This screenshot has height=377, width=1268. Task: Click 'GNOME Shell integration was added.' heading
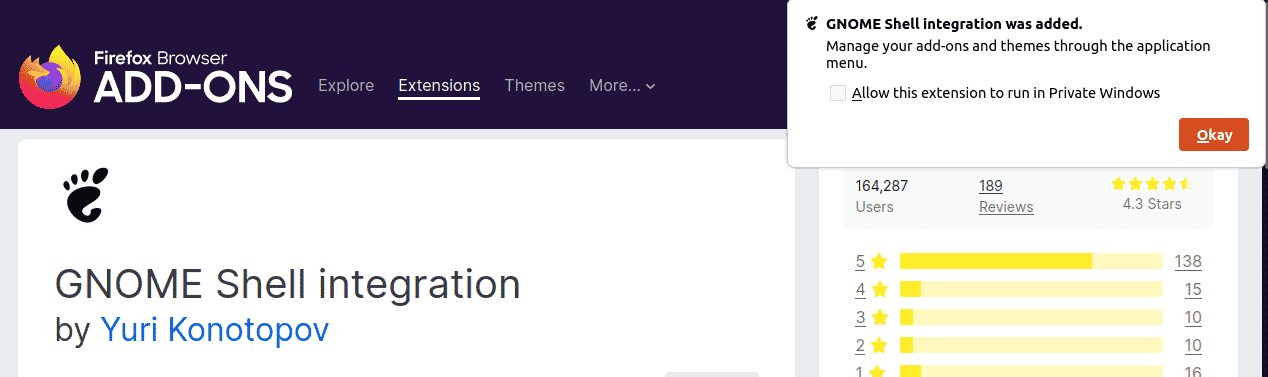click(x=955, y=24)
